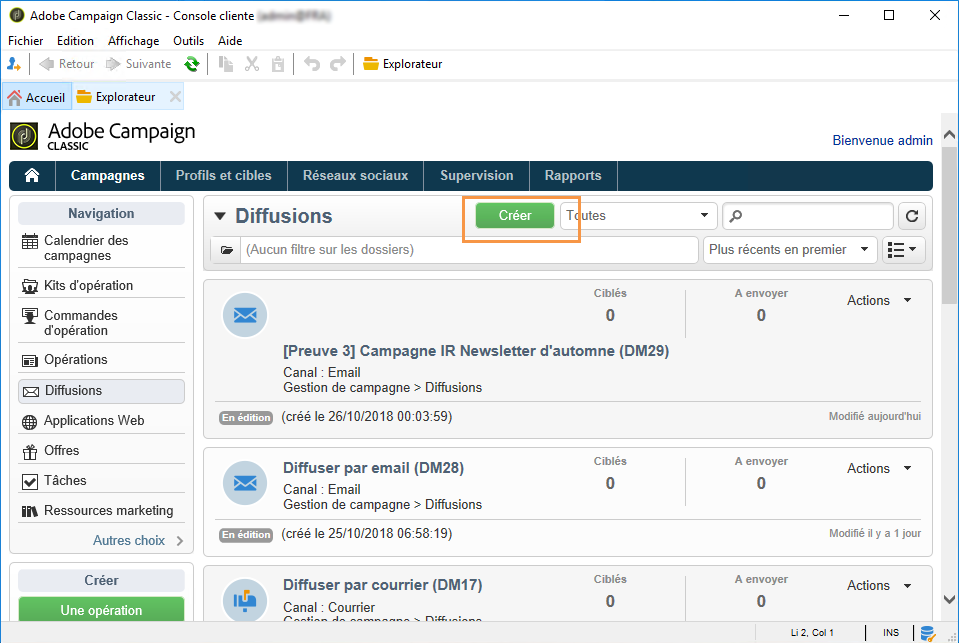Viewport: 959px width, 643px height.
Task: Open Commandes d'opération in navigation
Action: (101, 322)
